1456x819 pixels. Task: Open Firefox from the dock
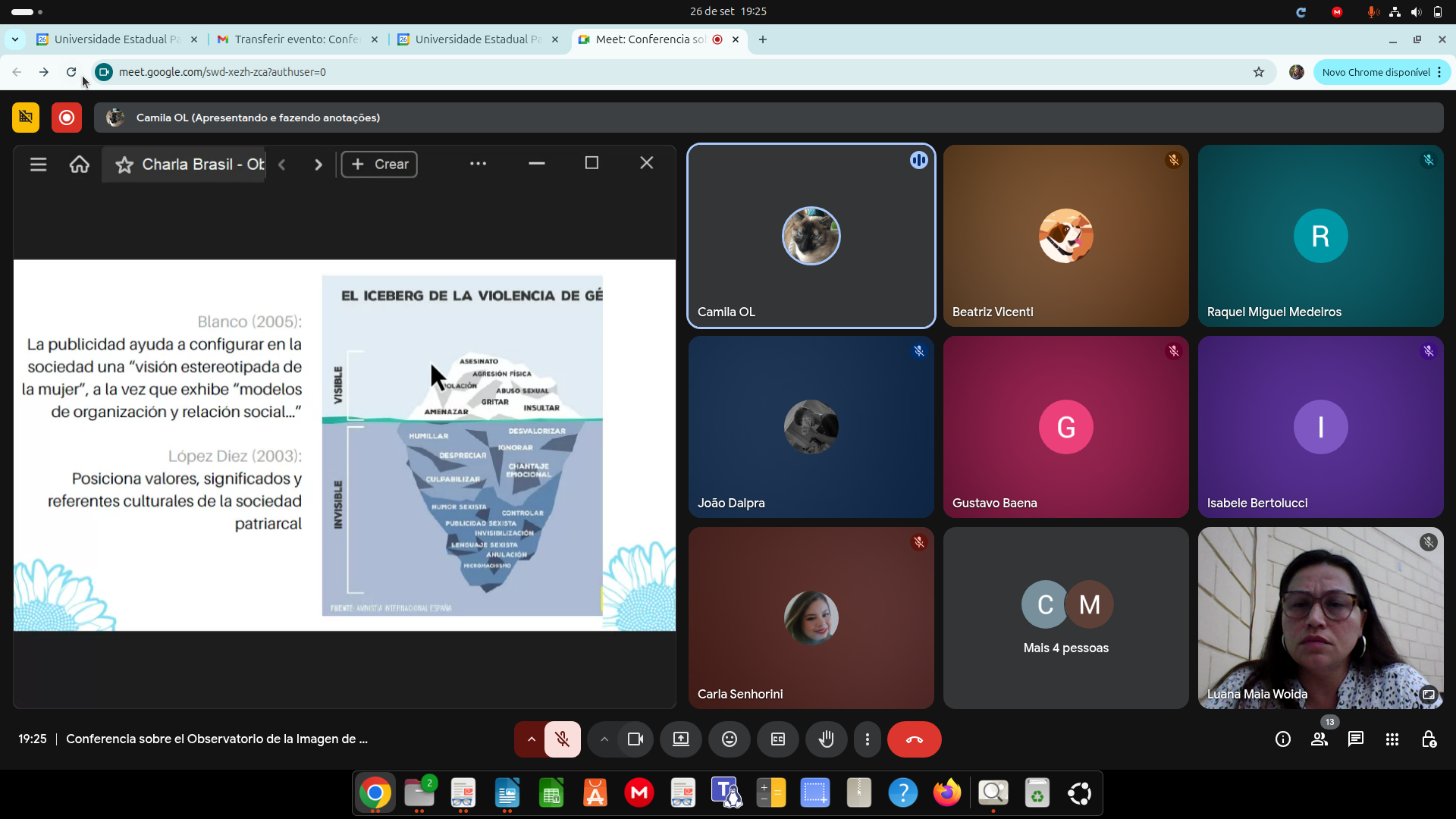(946, 793)
